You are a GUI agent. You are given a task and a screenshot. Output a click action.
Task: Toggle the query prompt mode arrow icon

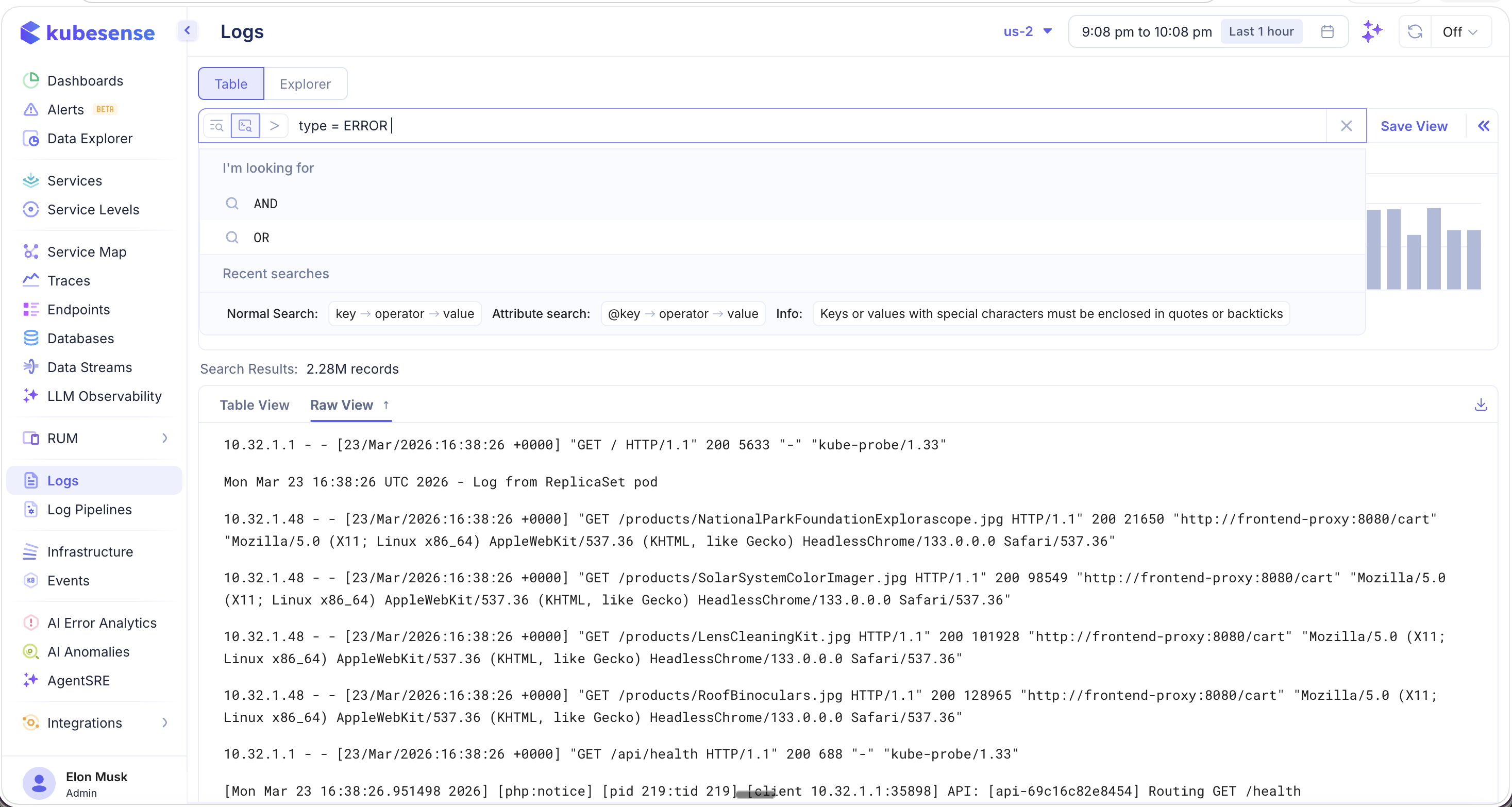pos(274,126)
